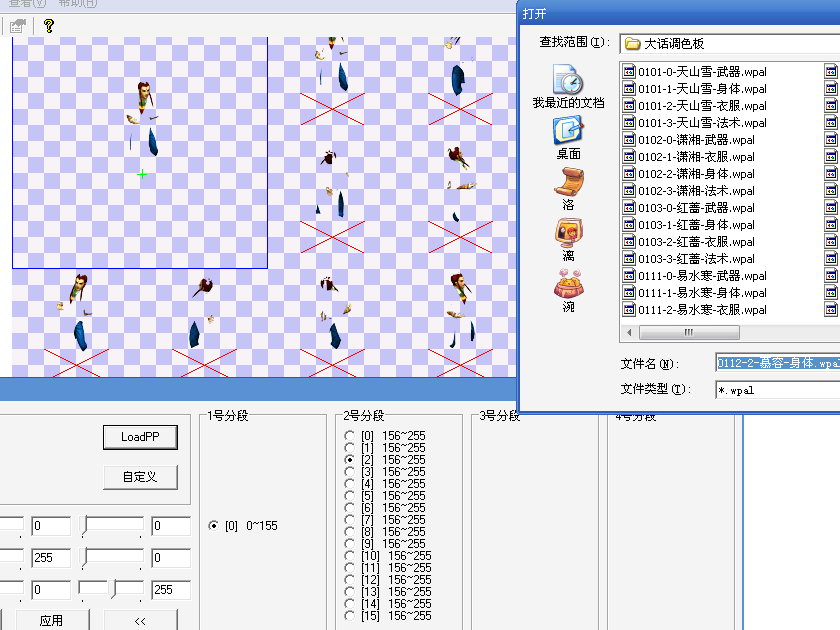
Task: Select radio option [10] 156~255
Action: (x=349, y=556)
